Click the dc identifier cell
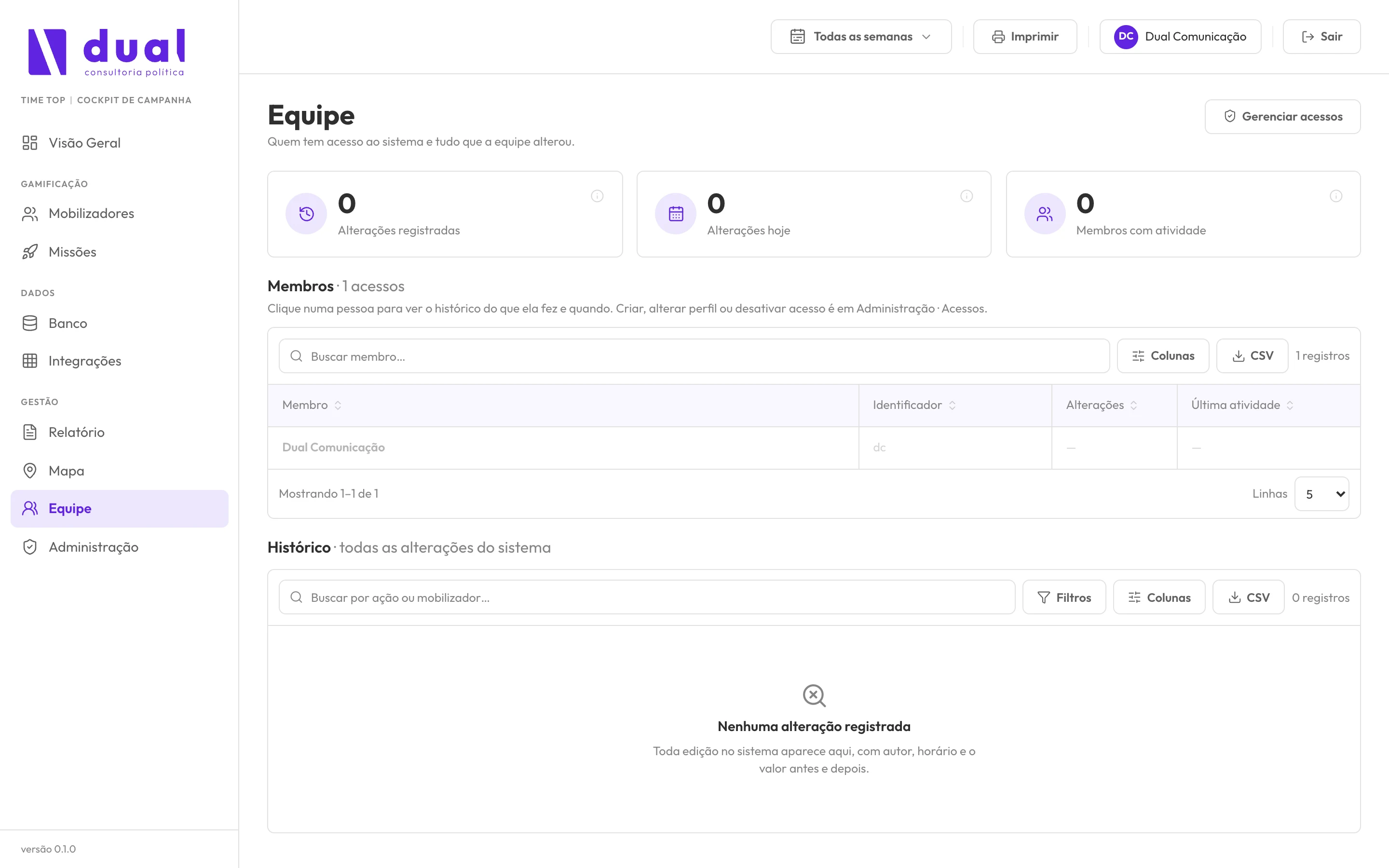 955,448
